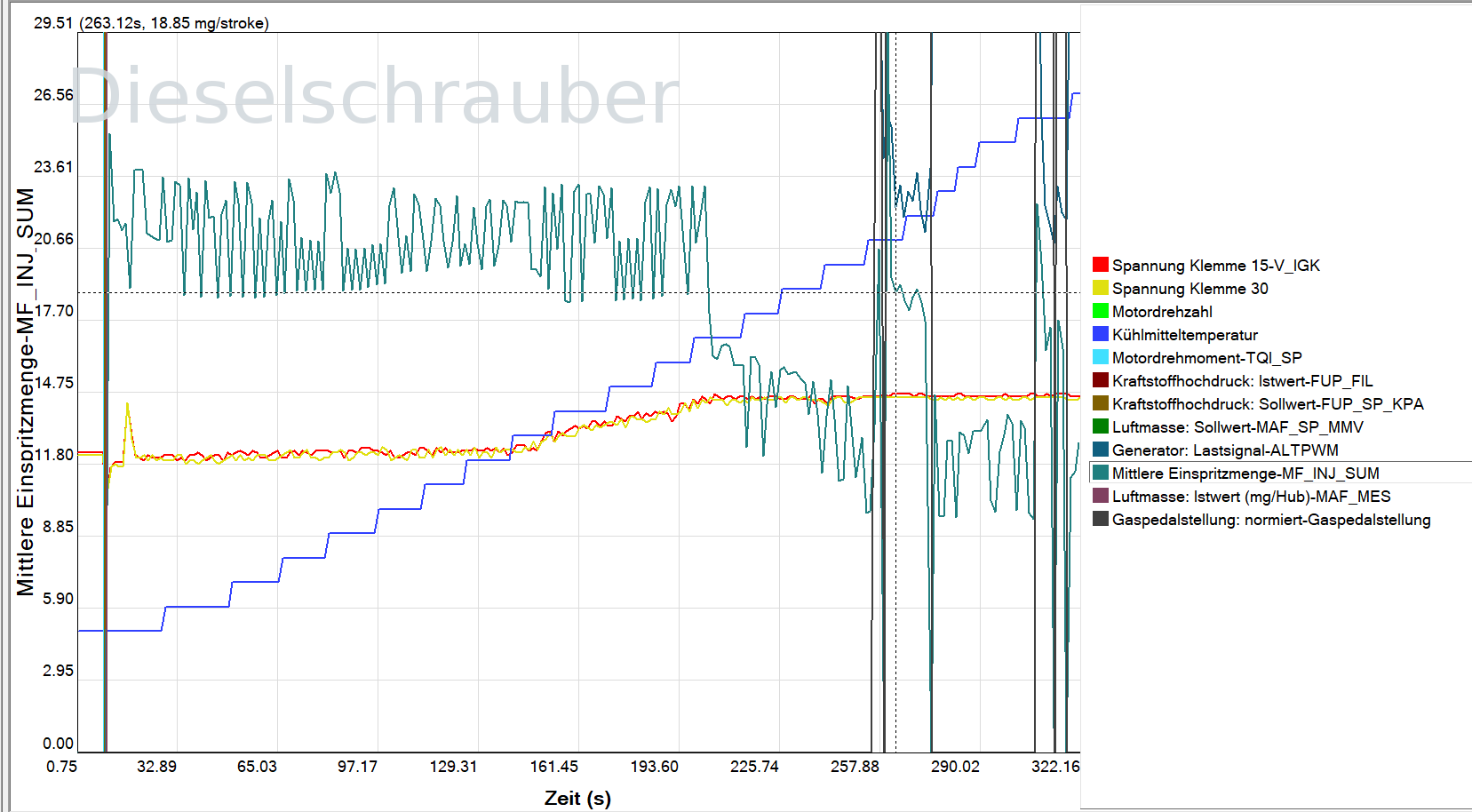1472x812 pixels.
Task: Select the Kühlmitteltemperatur legend label
Action: click(1185, 335)
